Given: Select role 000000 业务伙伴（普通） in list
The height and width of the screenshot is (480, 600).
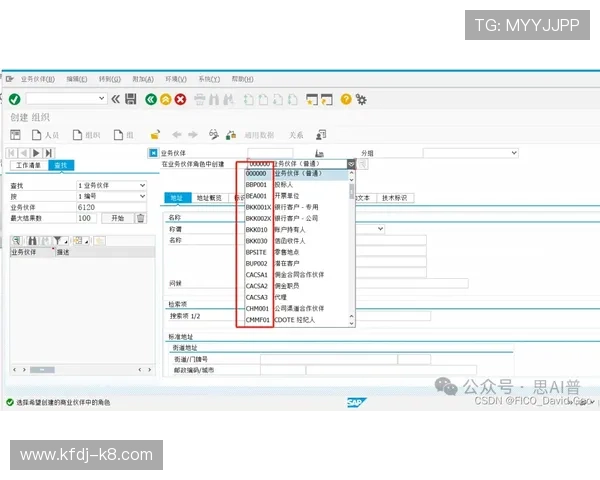Looking at the screenshot, I should coord(297,174).
